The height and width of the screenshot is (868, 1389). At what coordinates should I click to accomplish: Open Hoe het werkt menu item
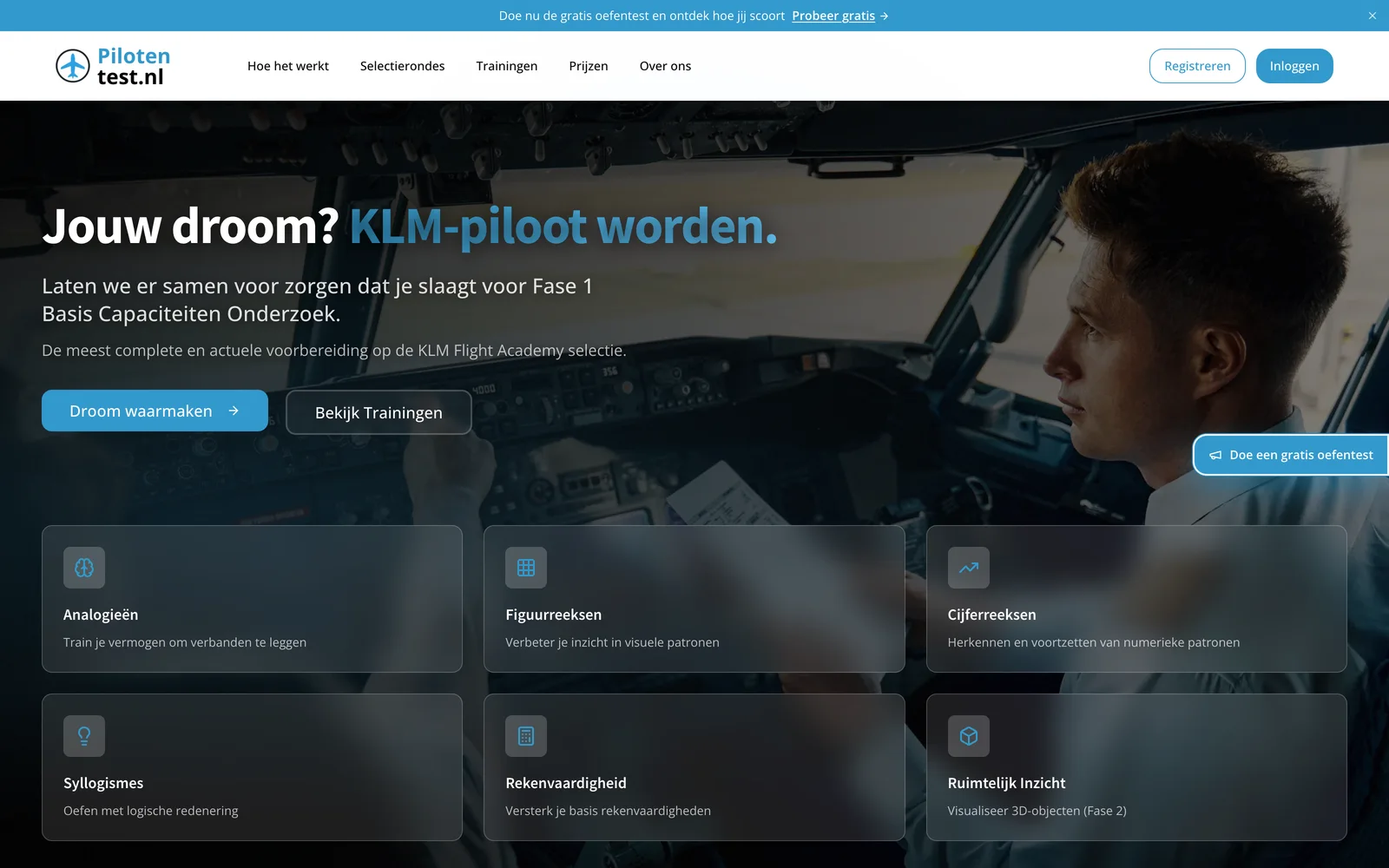[x=288, y=66]
